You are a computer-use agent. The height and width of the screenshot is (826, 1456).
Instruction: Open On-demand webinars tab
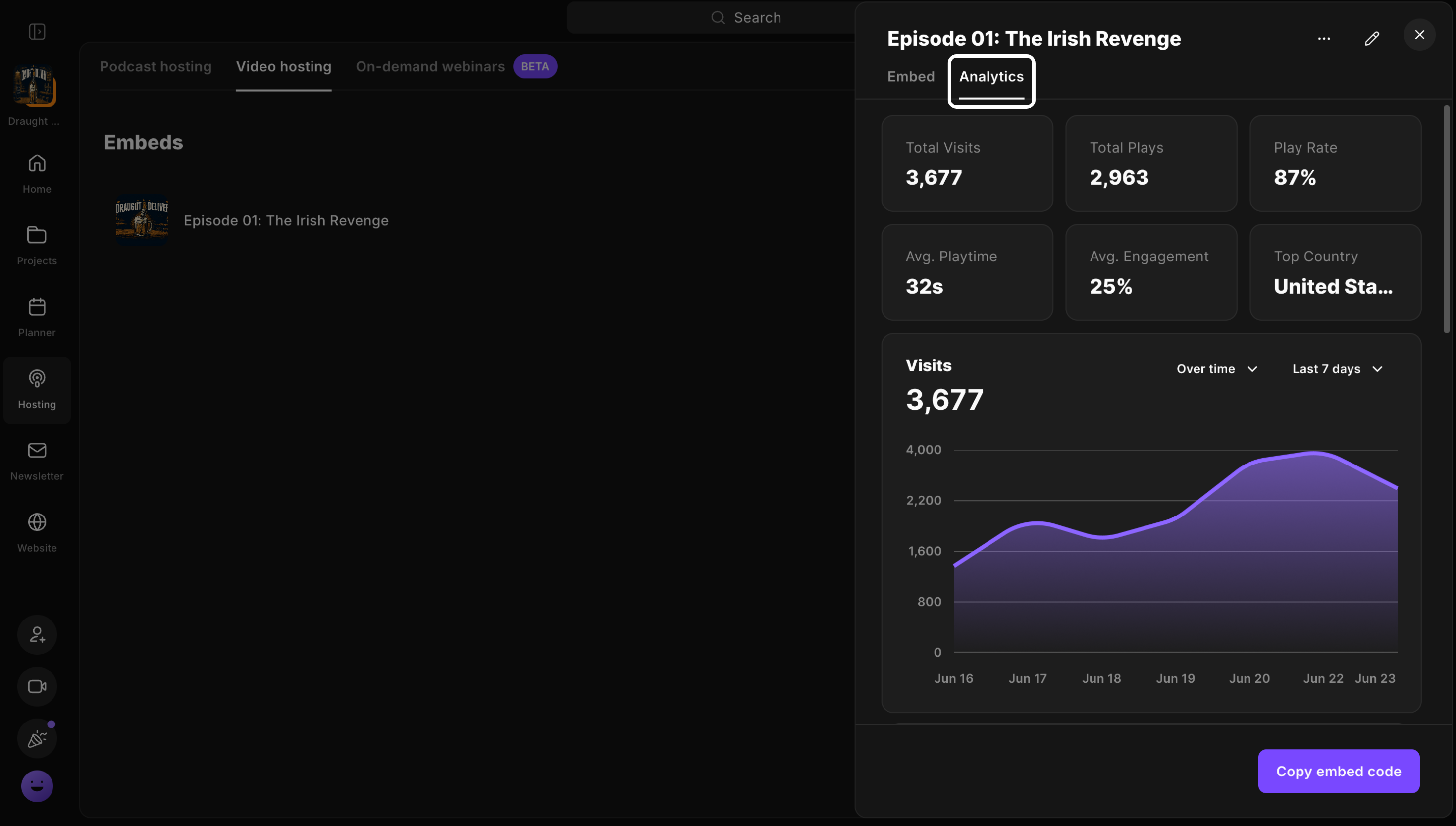coord(430,66)
